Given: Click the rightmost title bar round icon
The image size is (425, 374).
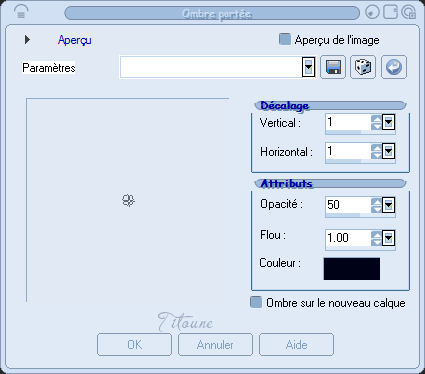Looking at the screenshot, I should coord(408,12).
